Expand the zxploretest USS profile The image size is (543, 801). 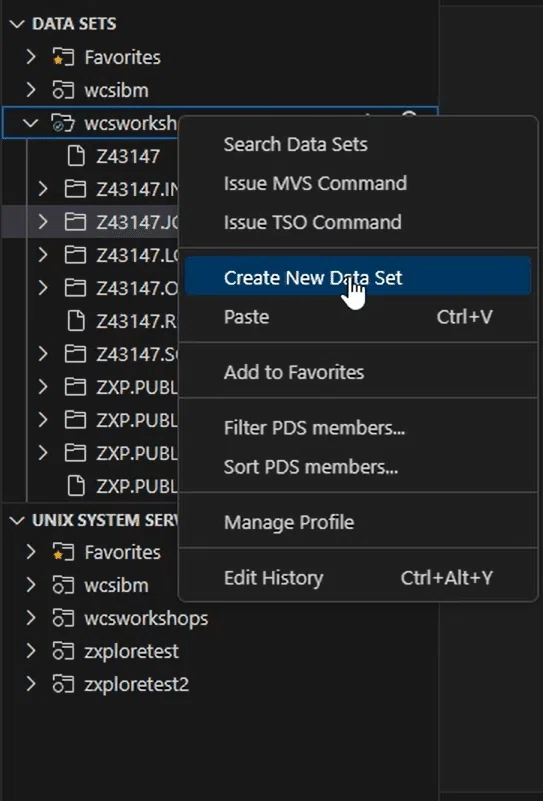31,651
